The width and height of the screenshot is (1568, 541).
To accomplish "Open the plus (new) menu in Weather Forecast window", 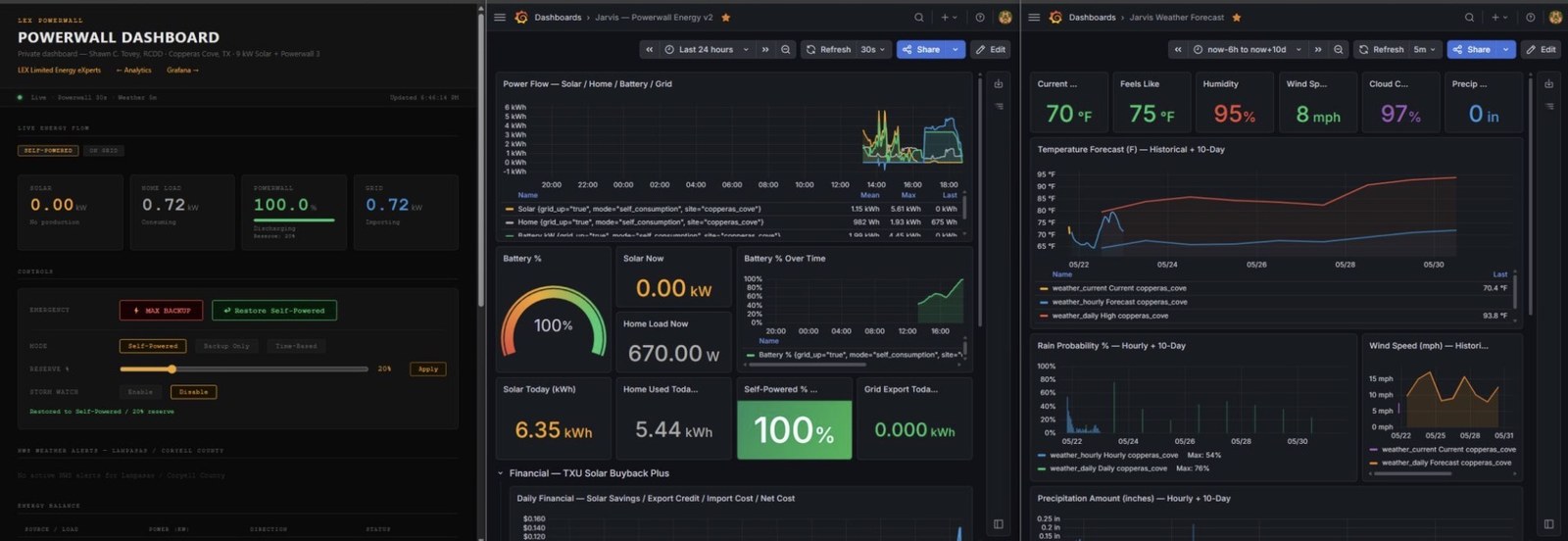I will [x=1499, y=17].
